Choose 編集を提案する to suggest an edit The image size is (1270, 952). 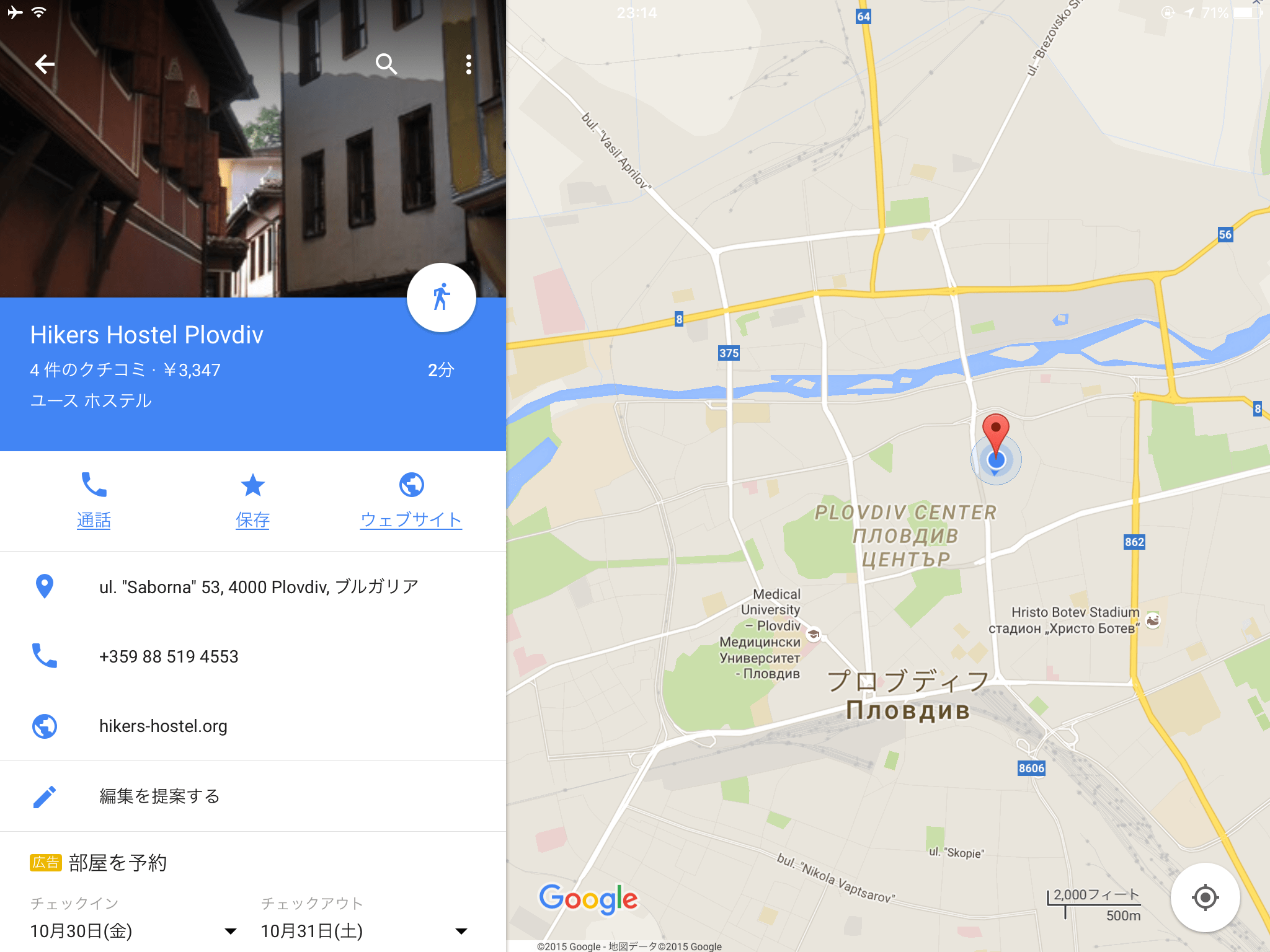tap(253, 796)
